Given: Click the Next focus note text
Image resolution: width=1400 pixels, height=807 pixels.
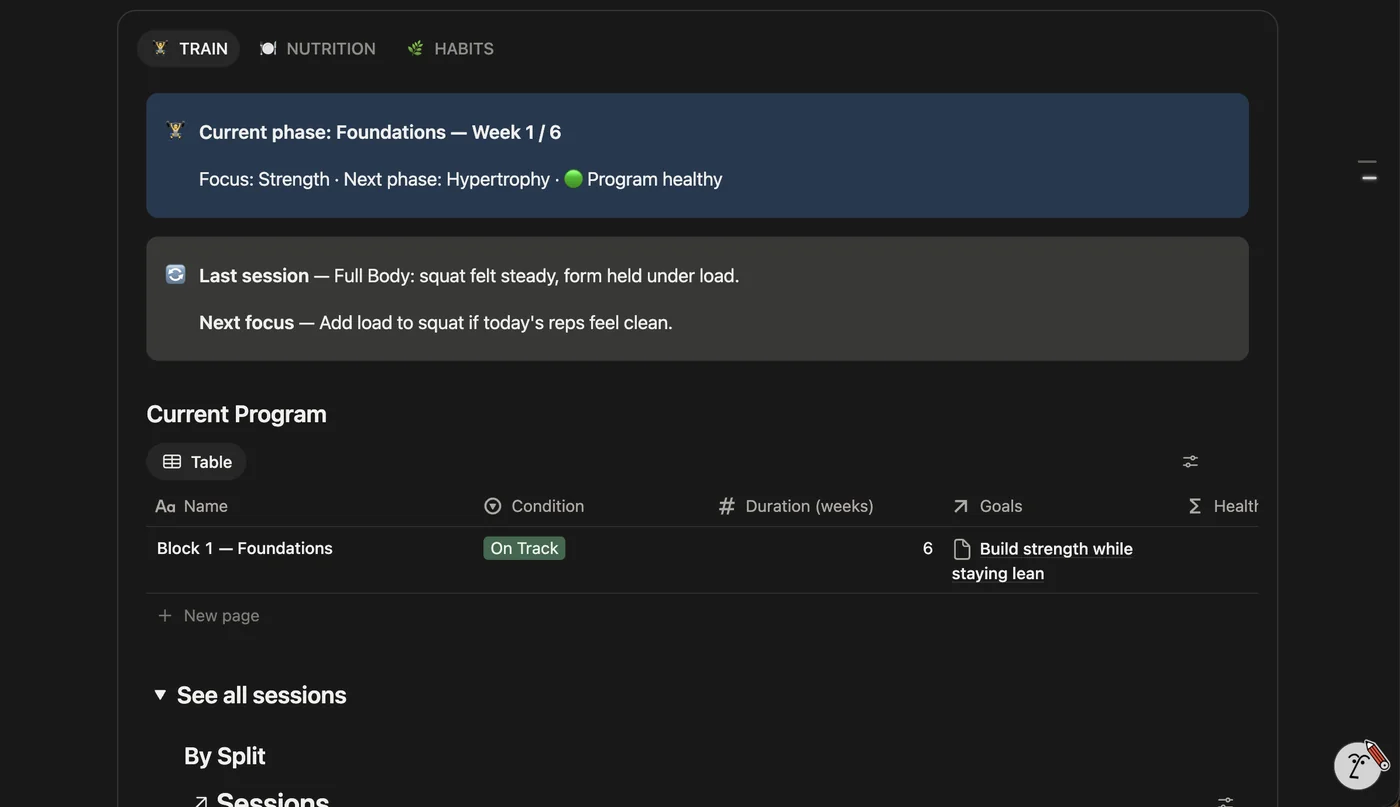Looking at the screenshot, I should [x=436, y=322].
